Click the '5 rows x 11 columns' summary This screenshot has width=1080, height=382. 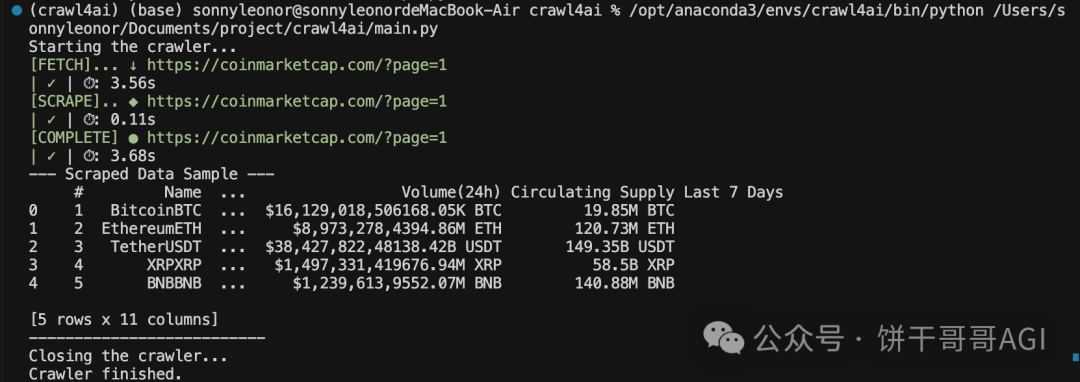pos(124,319)
